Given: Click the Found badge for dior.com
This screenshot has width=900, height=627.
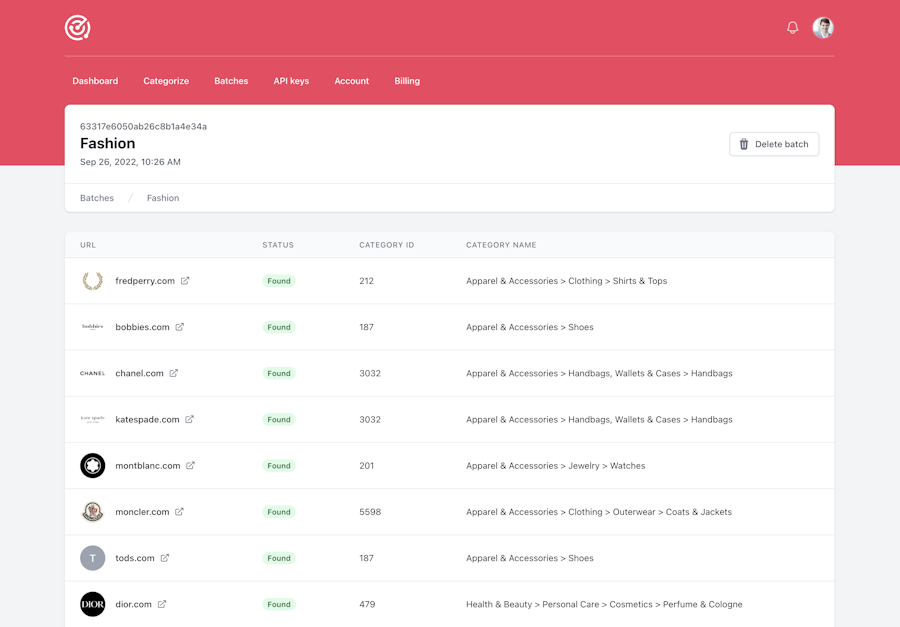Looking at the screenshot, I should click(279, 604).
